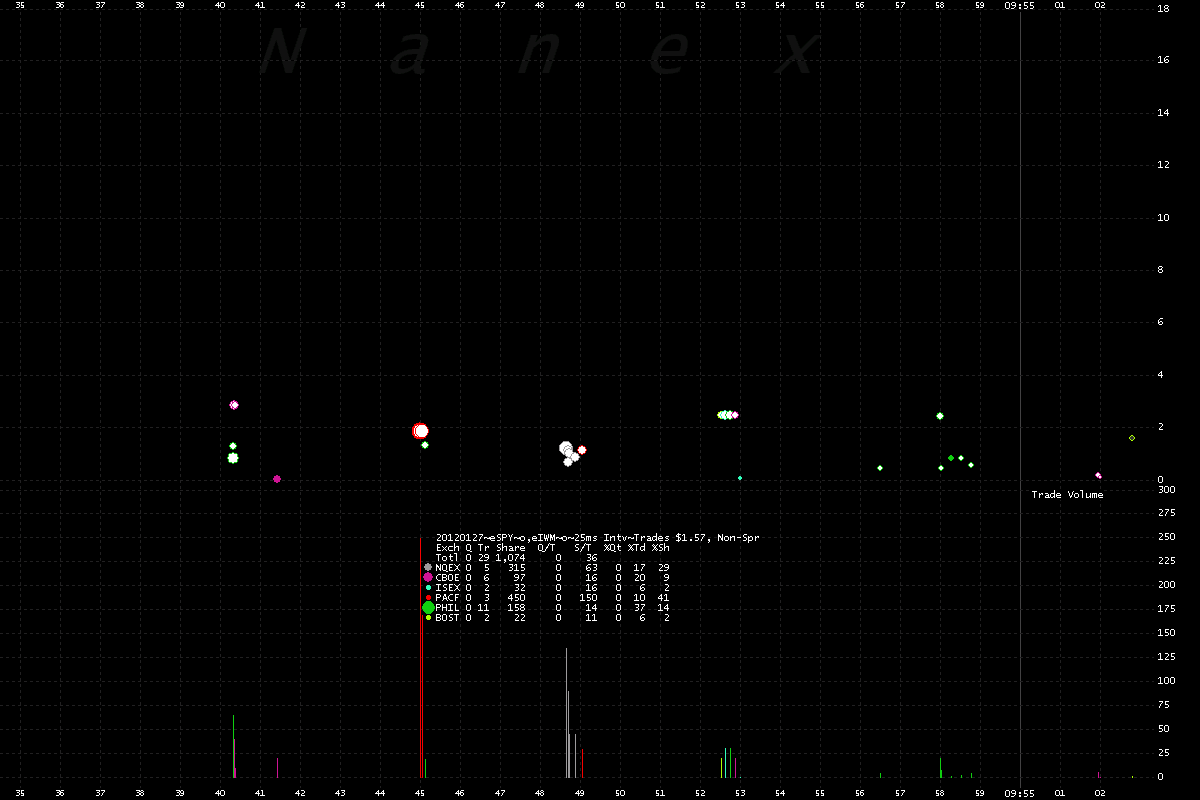The height and width of the screenshot is (800, 1200).
Task: Click the 'CBOE' exchange name
Action: (x=448, y=577)
